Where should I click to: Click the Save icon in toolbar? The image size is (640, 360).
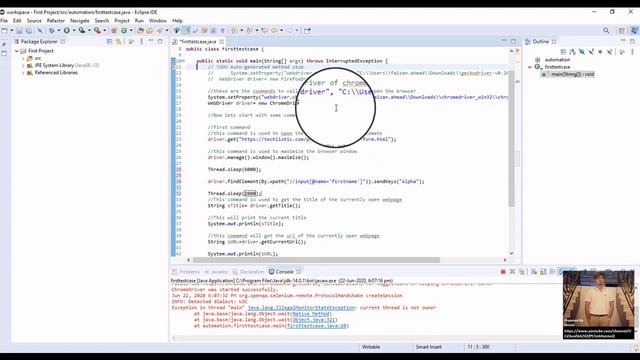point(19,31)
